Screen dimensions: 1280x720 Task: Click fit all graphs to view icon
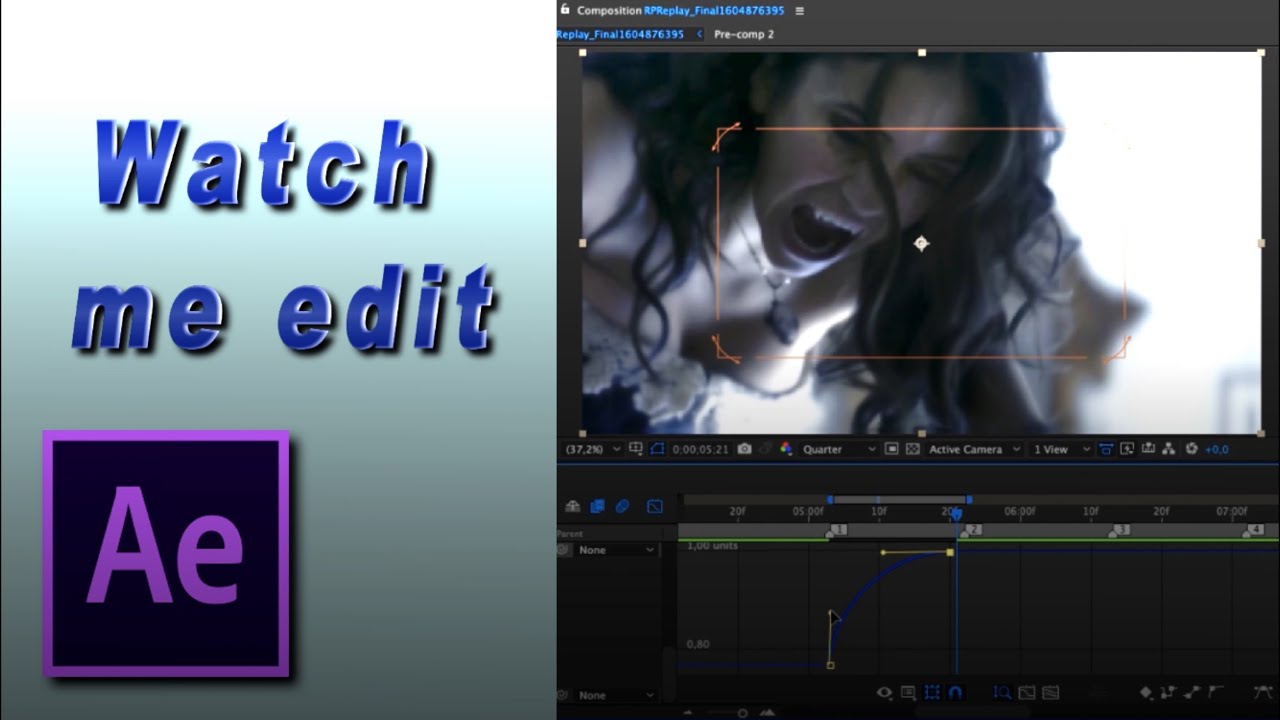pos(1050,692)
